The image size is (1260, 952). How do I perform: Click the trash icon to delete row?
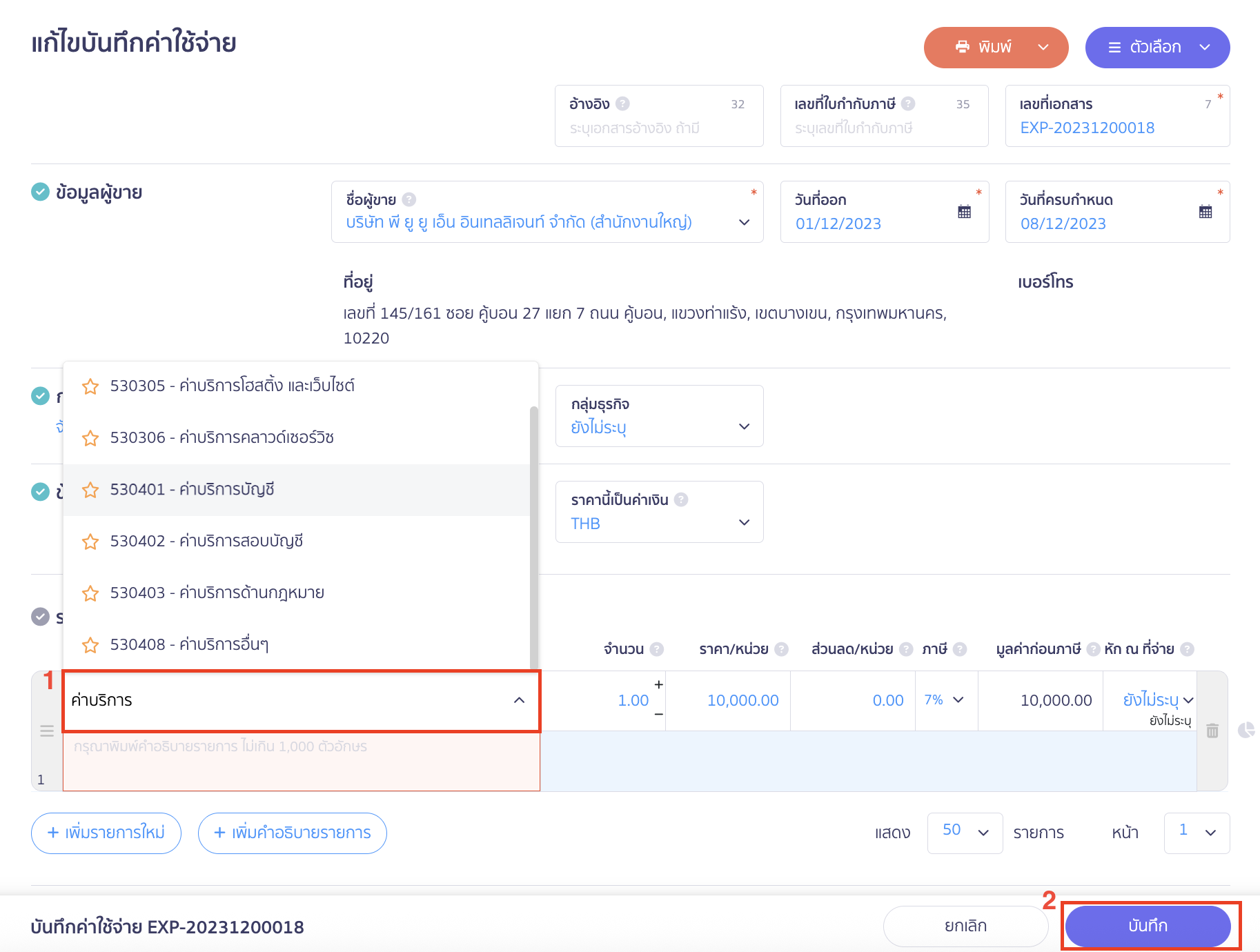click(1212, 731)
